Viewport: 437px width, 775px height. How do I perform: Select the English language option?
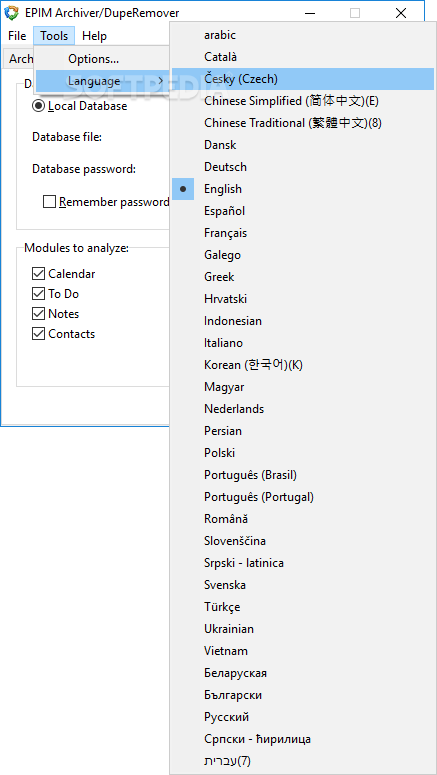(303, 189)
